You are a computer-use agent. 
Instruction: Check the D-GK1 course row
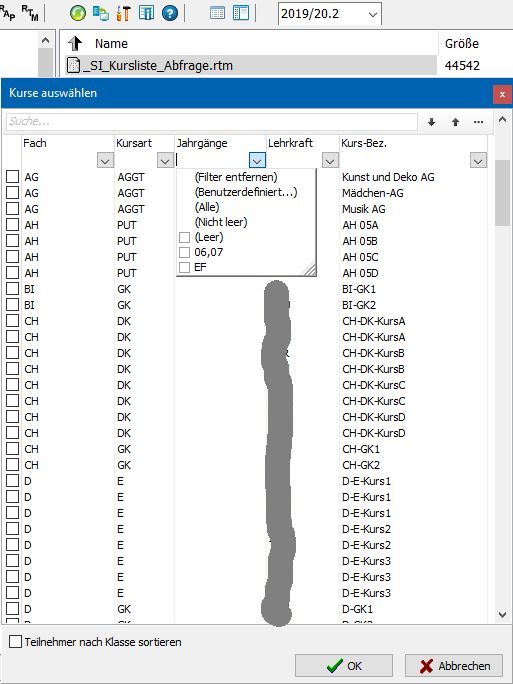click(x=12, y=609)
